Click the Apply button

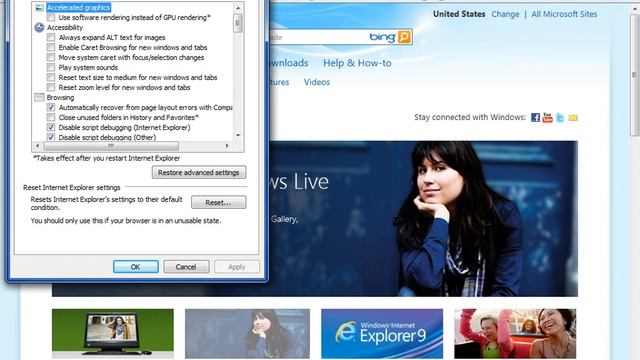pyautogui.click(x=237, y=267)
